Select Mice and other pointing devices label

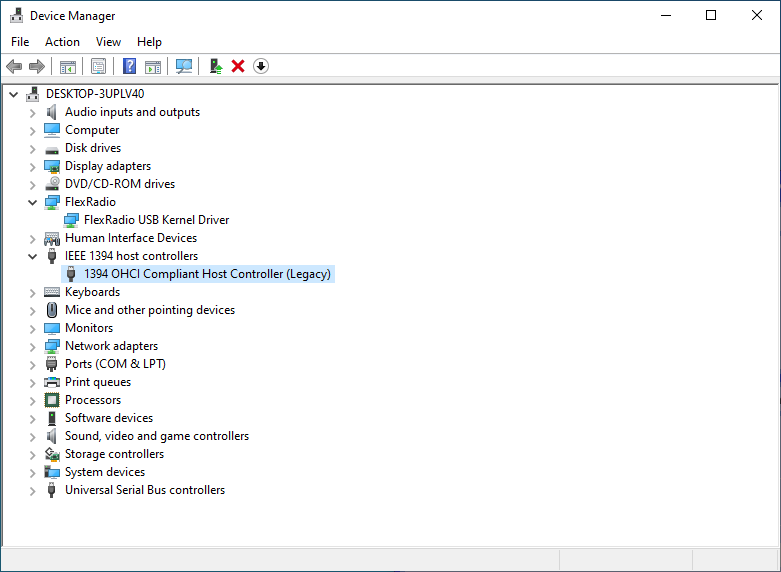coord(149,310)
